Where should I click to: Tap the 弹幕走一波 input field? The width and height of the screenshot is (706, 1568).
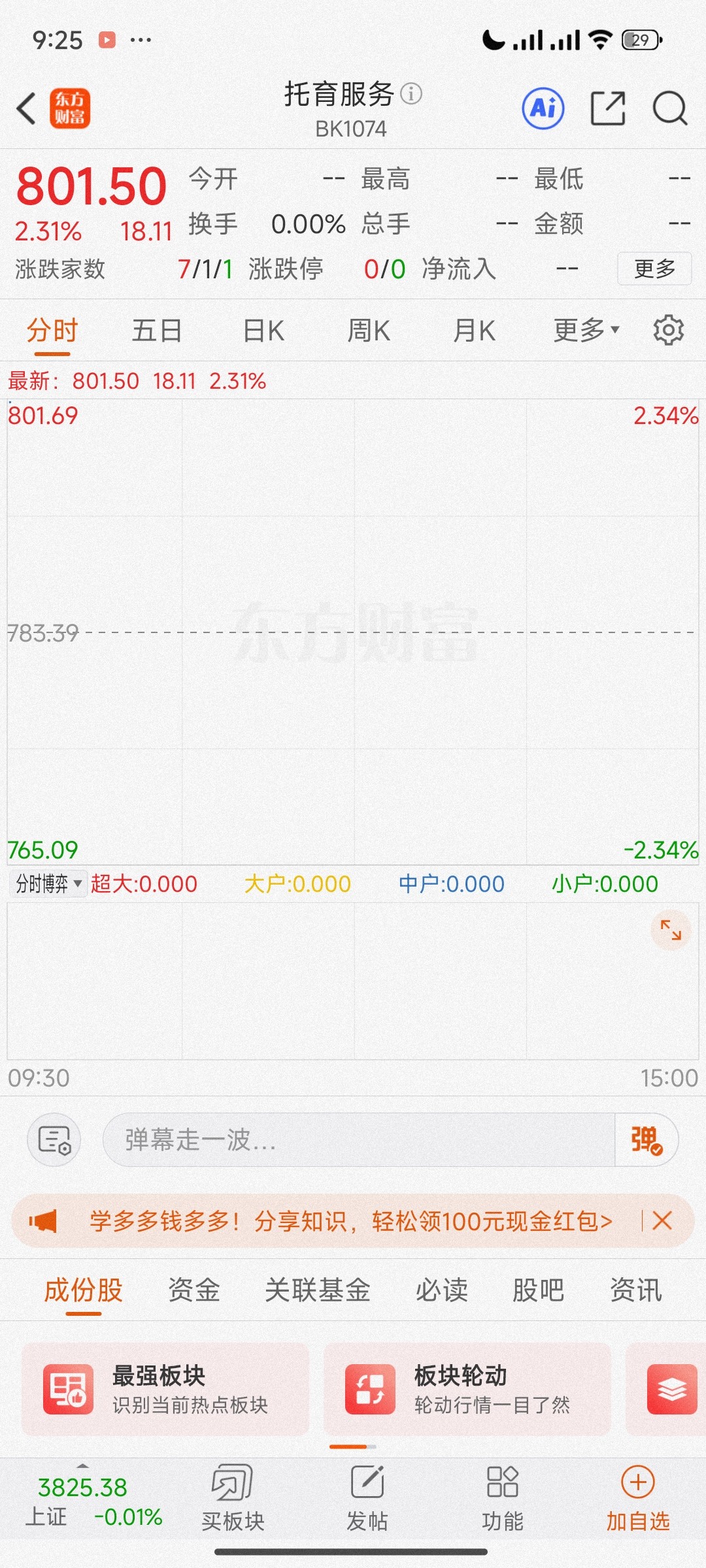pos(359,1140)
